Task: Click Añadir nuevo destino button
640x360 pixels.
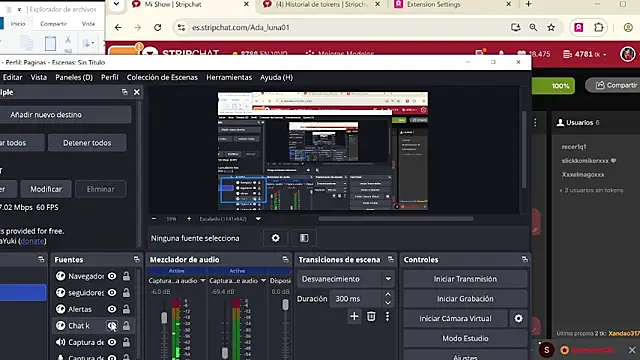Action: (x=65, y=115)
